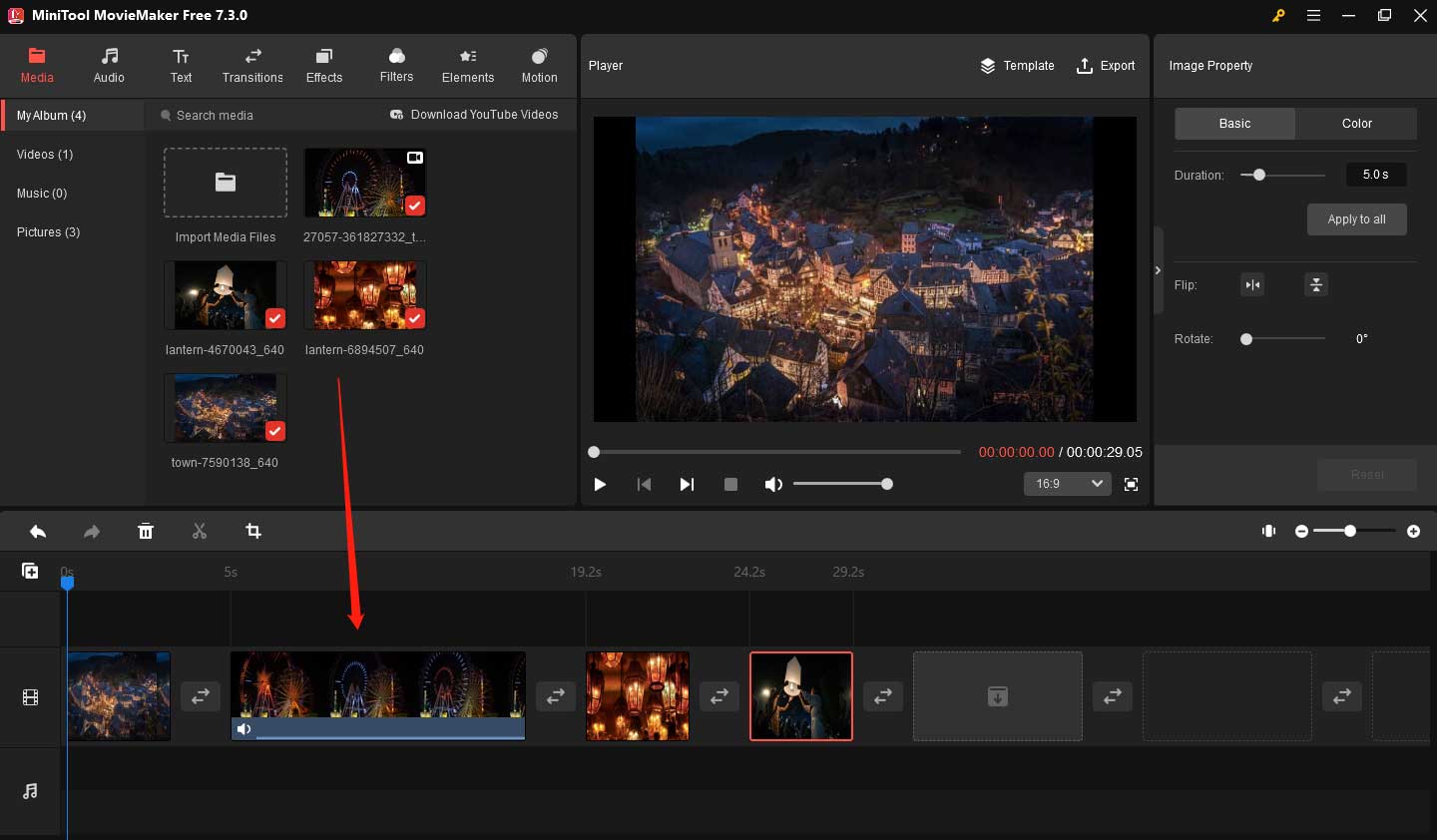Adjust the Duration slider
Screen dimensions: 1437x840
point(1282,175)
